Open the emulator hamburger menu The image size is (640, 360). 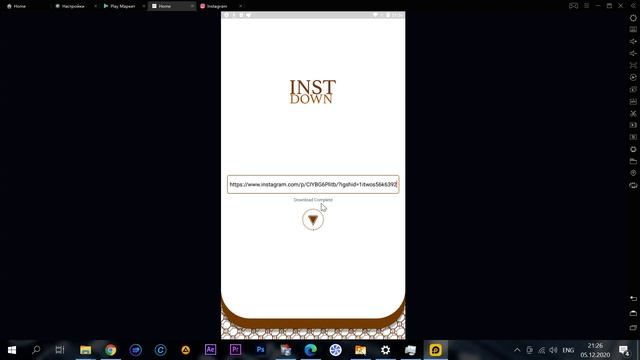click(587, 6)
